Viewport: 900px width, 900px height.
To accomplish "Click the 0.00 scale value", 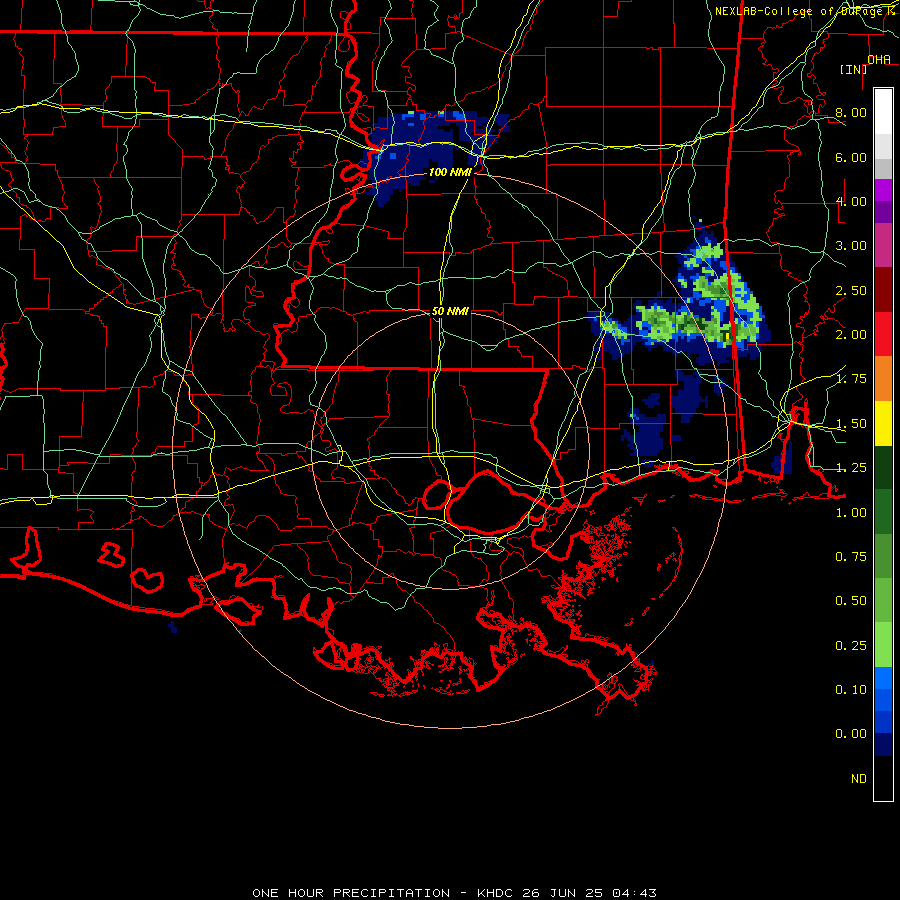I will click(x=851, y=734).
